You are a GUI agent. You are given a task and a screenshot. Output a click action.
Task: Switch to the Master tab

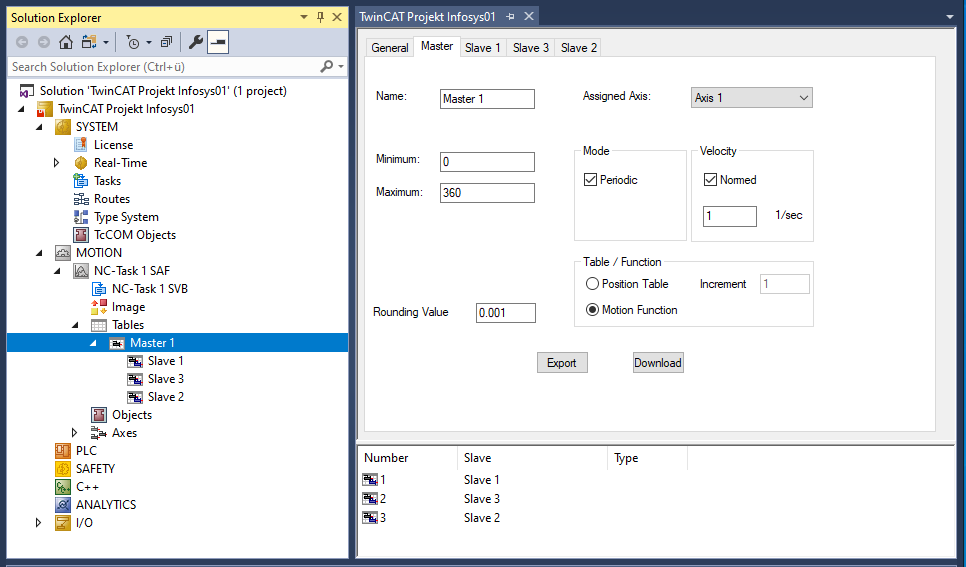(437, 46)
